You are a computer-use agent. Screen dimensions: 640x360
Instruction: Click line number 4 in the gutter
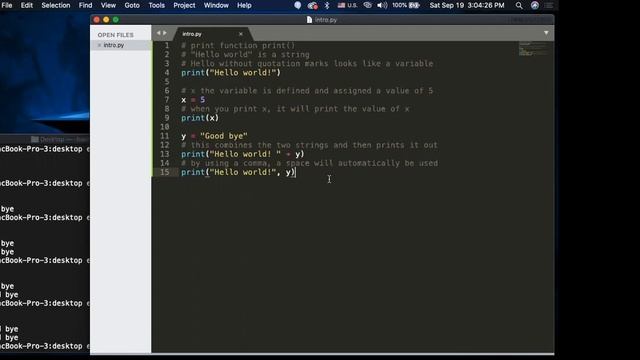click(x=167, y=73)
